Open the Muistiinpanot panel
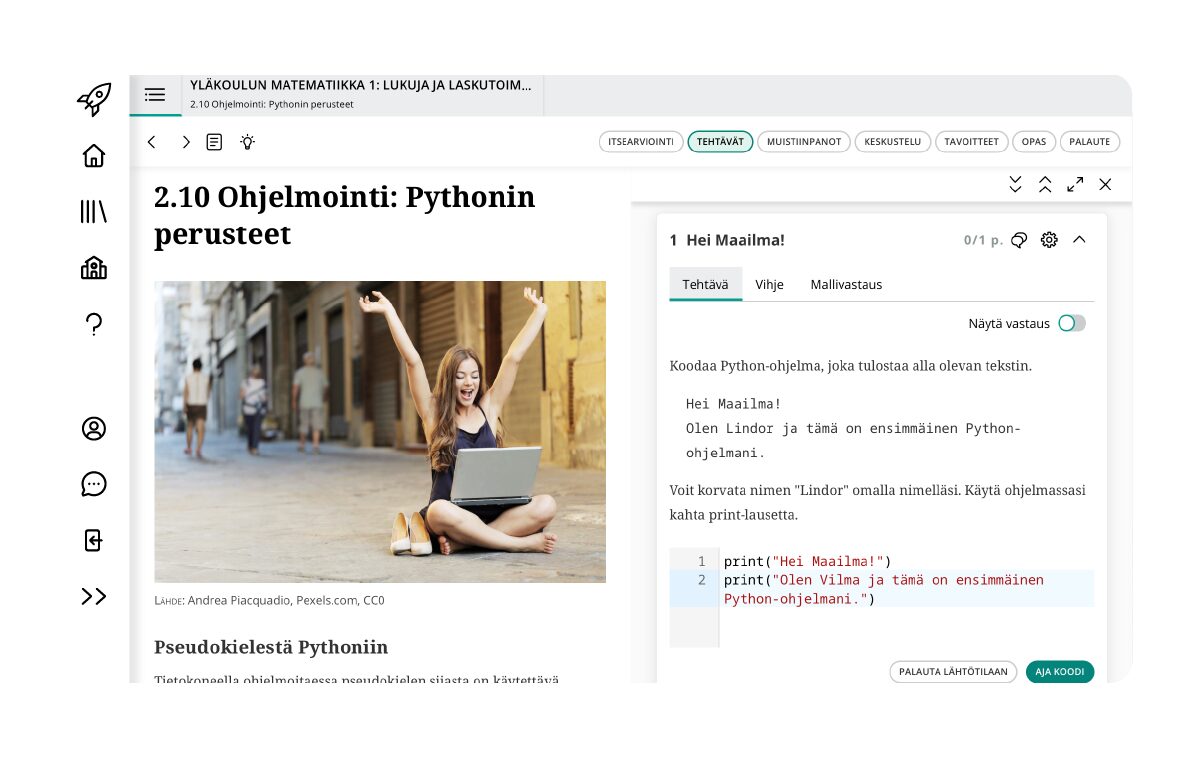This screenshot has width=1200, height=758. 803,142
